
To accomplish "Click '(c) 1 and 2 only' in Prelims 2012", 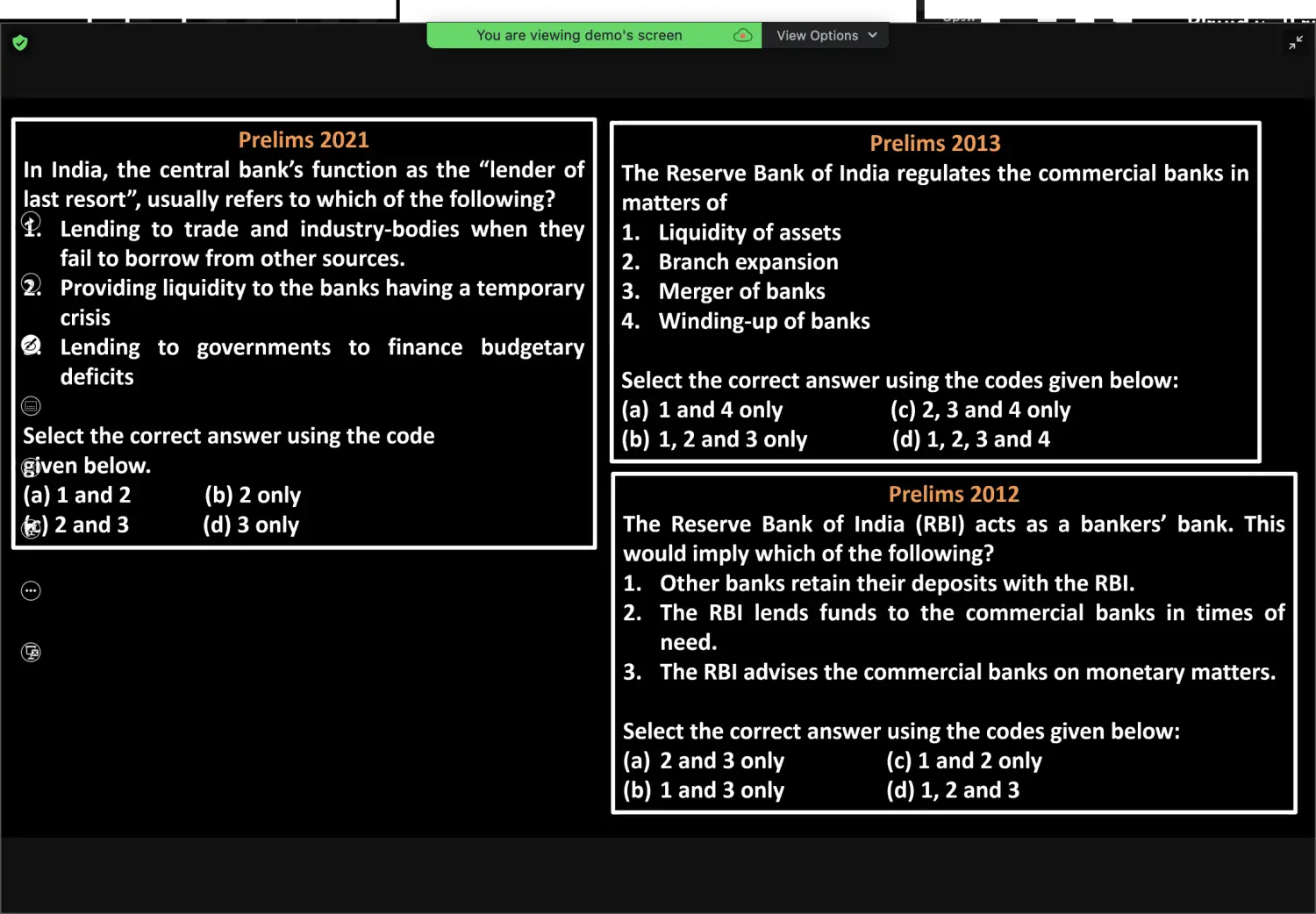I will (964, 760).
